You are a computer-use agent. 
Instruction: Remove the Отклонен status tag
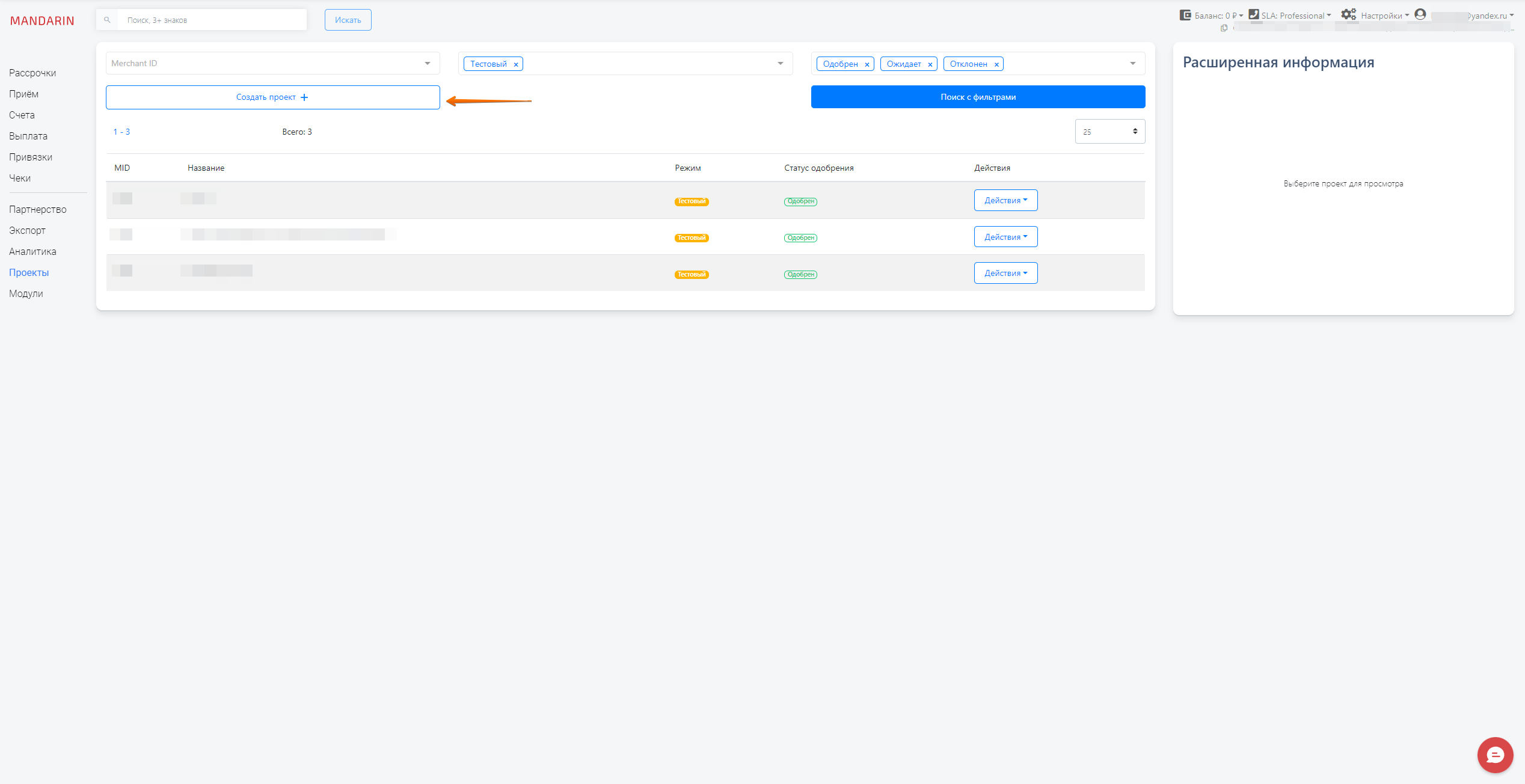tap(996, 64)
